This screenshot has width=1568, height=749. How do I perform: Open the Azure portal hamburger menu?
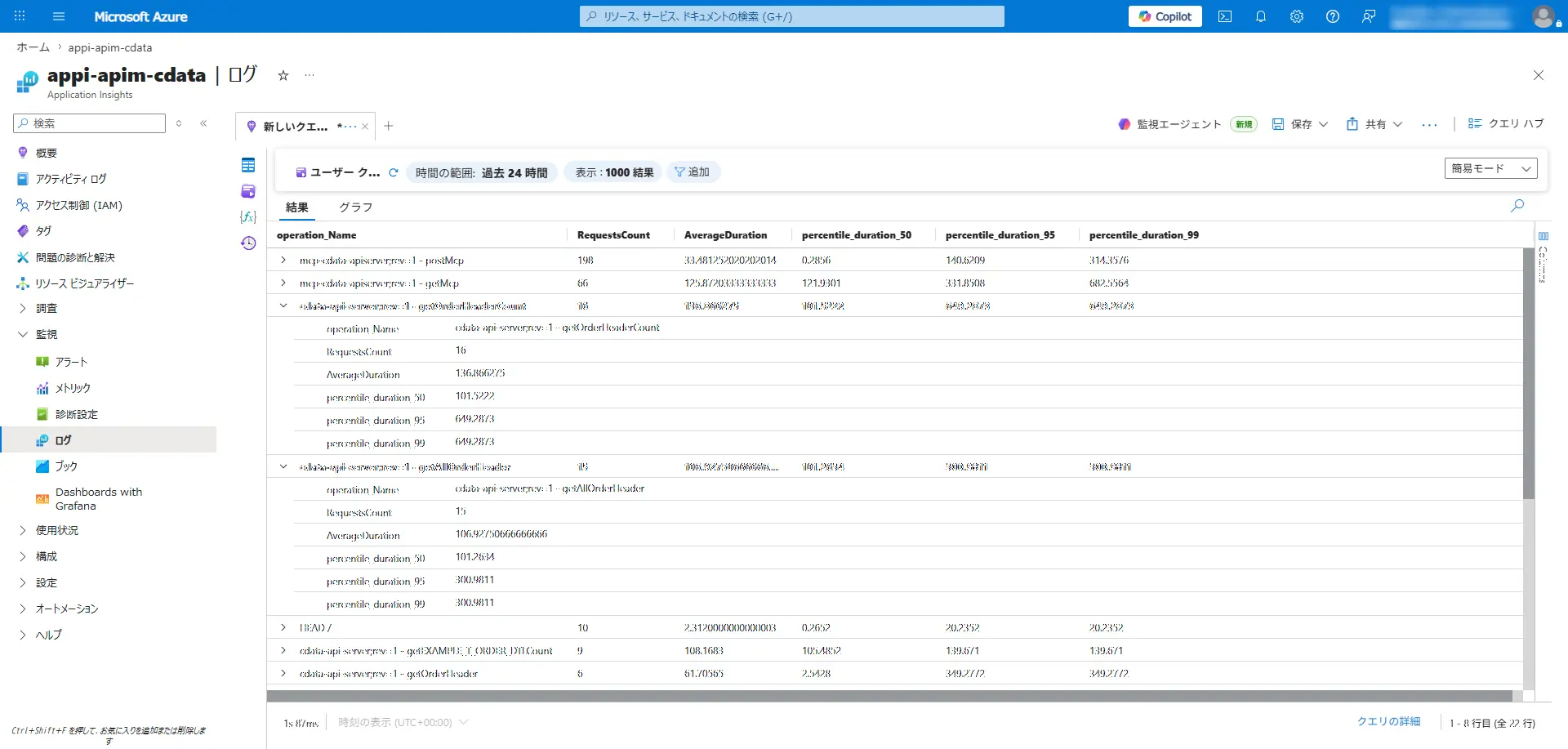(59, 16)
